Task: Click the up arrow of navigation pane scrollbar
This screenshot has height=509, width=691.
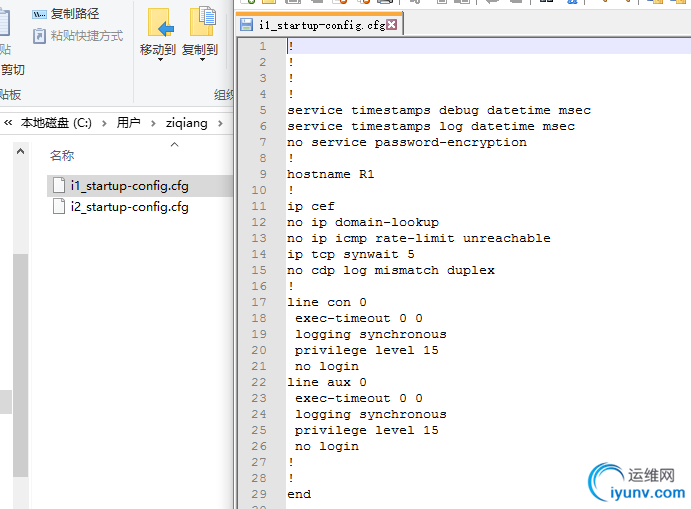Action: [x=20, y=152]
